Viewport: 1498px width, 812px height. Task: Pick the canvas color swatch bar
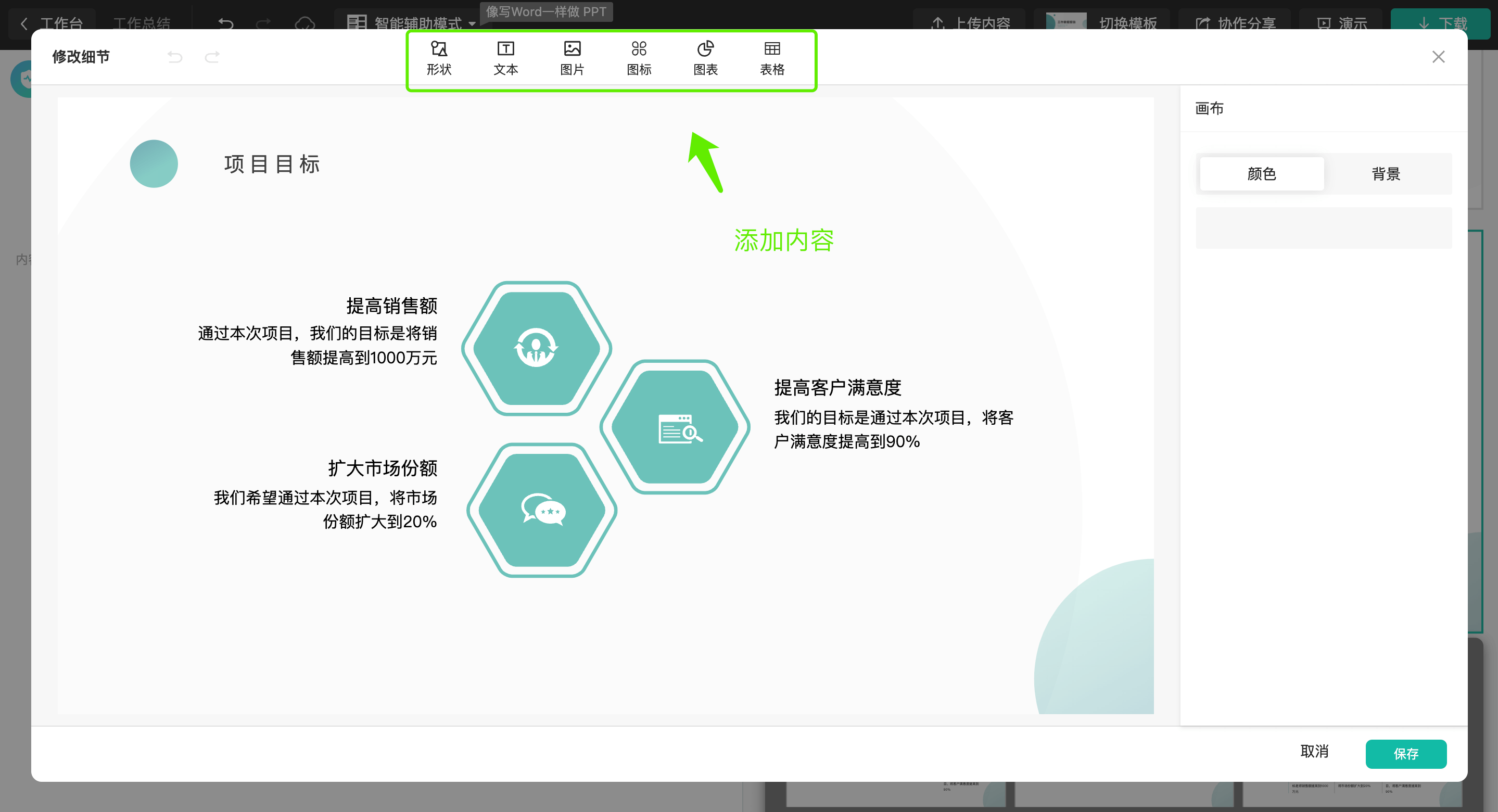point(1324,228)
